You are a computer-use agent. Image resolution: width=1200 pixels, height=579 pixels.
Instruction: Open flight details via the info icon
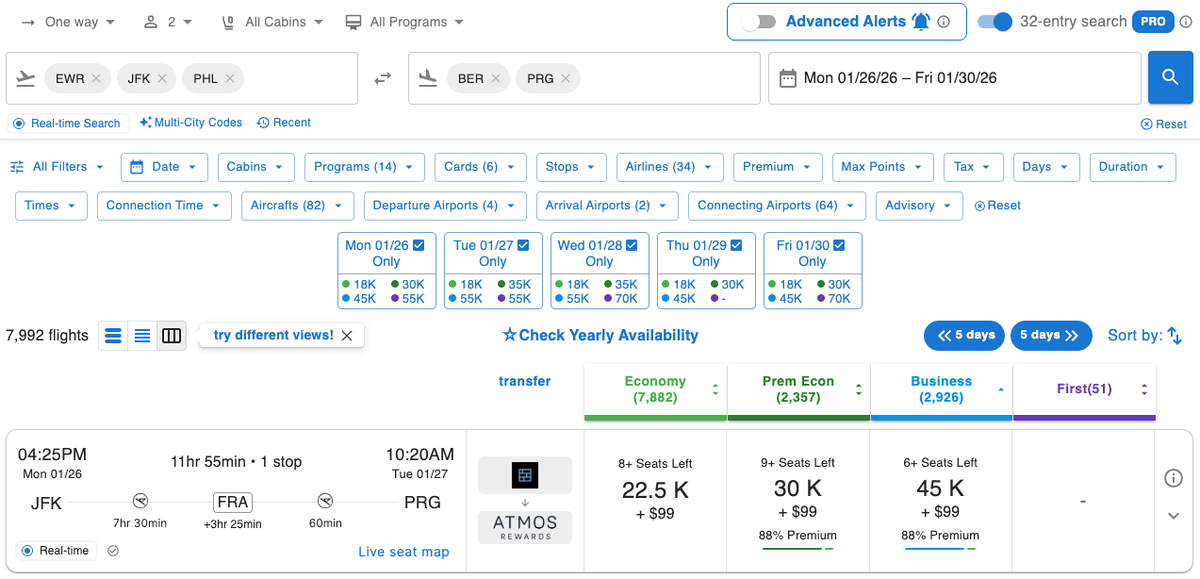(x=1174, y=478)
